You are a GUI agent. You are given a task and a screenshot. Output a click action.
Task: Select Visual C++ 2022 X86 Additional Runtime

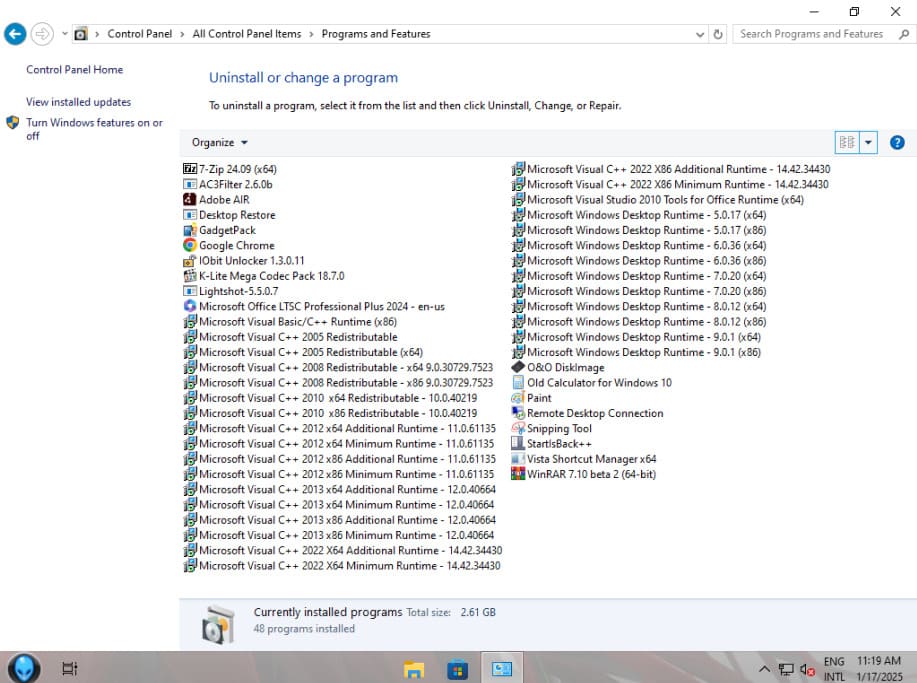[671, 169]
